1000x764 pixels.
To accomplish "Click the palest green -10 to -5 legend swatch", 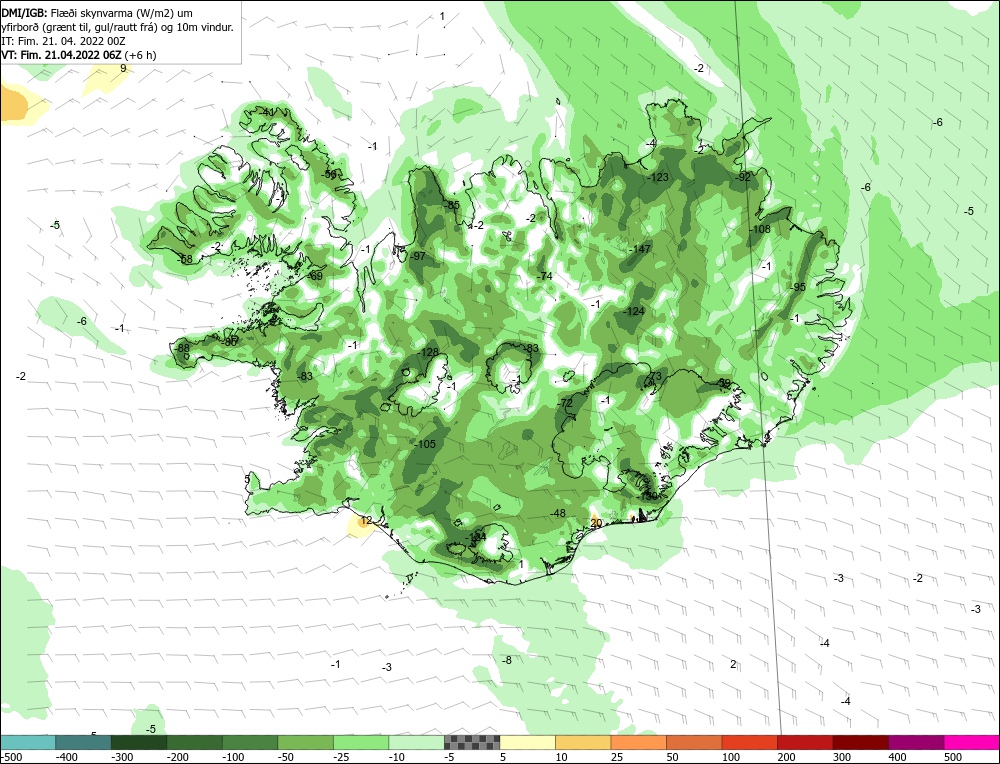I will click(416, 742).
